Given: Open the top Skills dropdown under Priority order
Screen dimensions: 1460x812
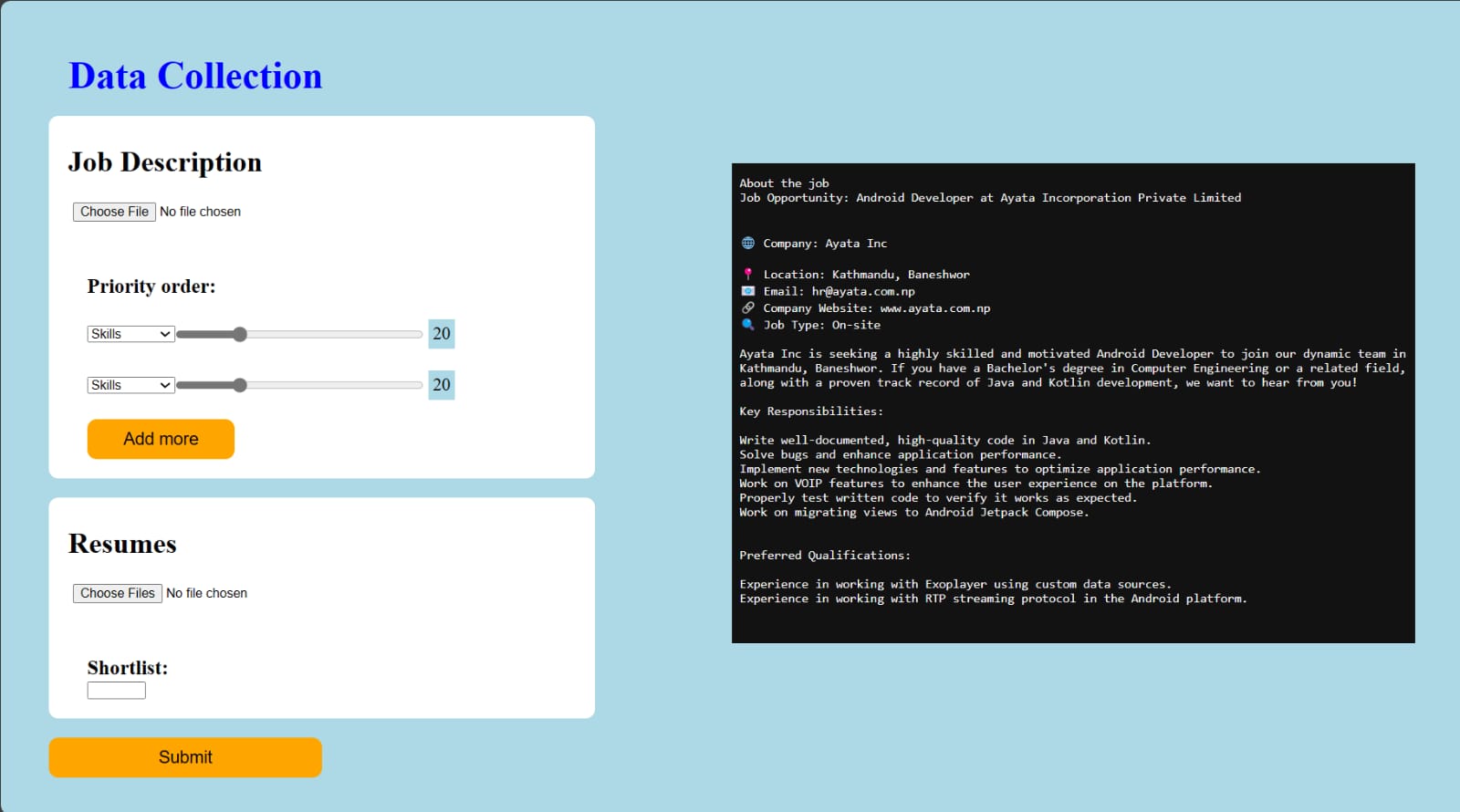Looking at the screenshot, I should (130, 334).
